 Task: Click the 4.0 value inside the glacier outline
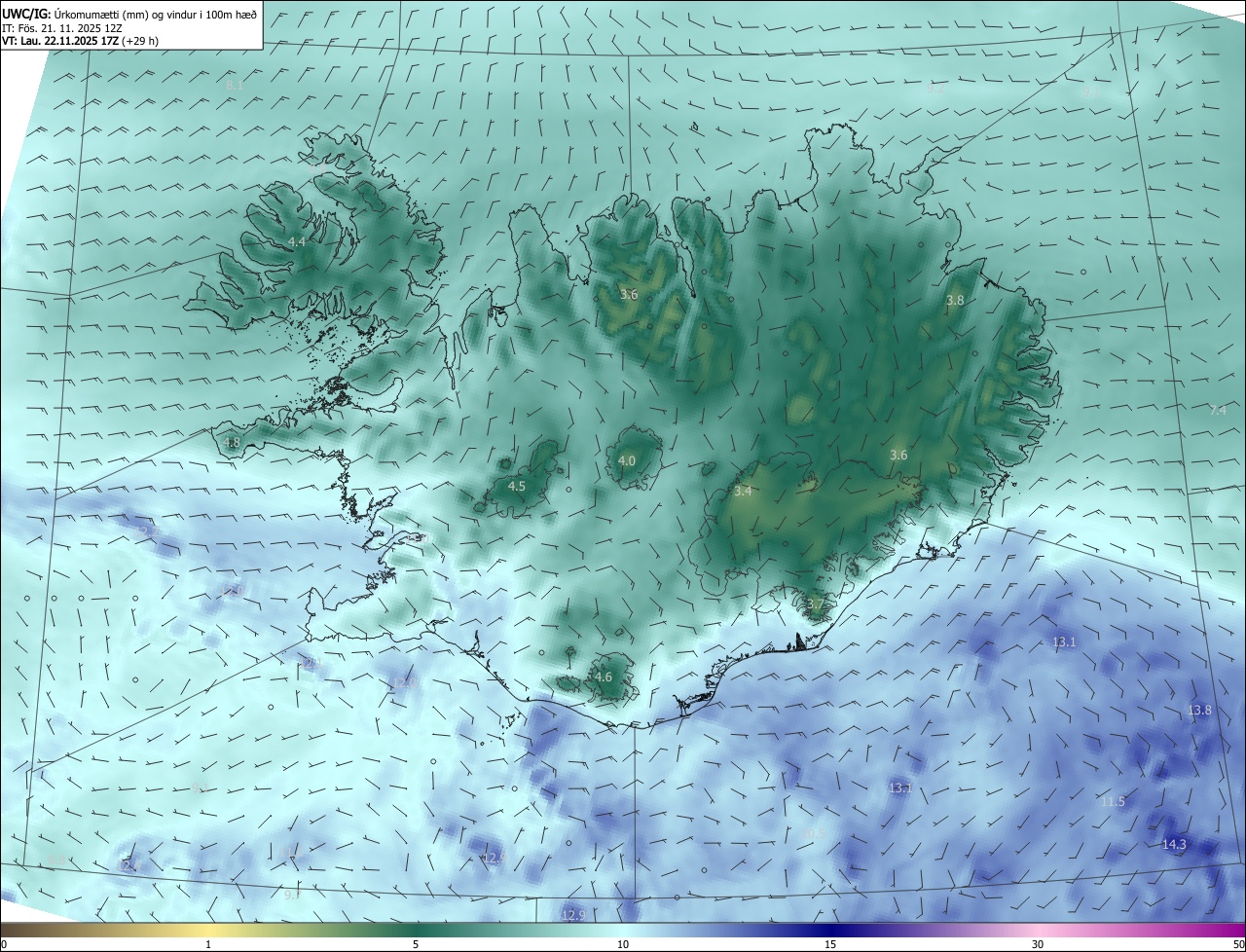point(627,461)
